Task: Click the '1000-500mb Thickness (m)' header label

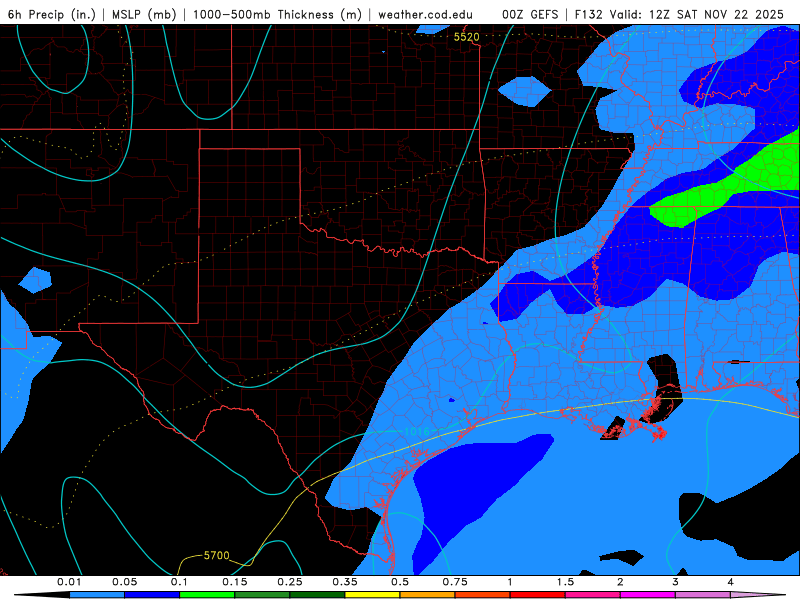Action: [277, 14]
